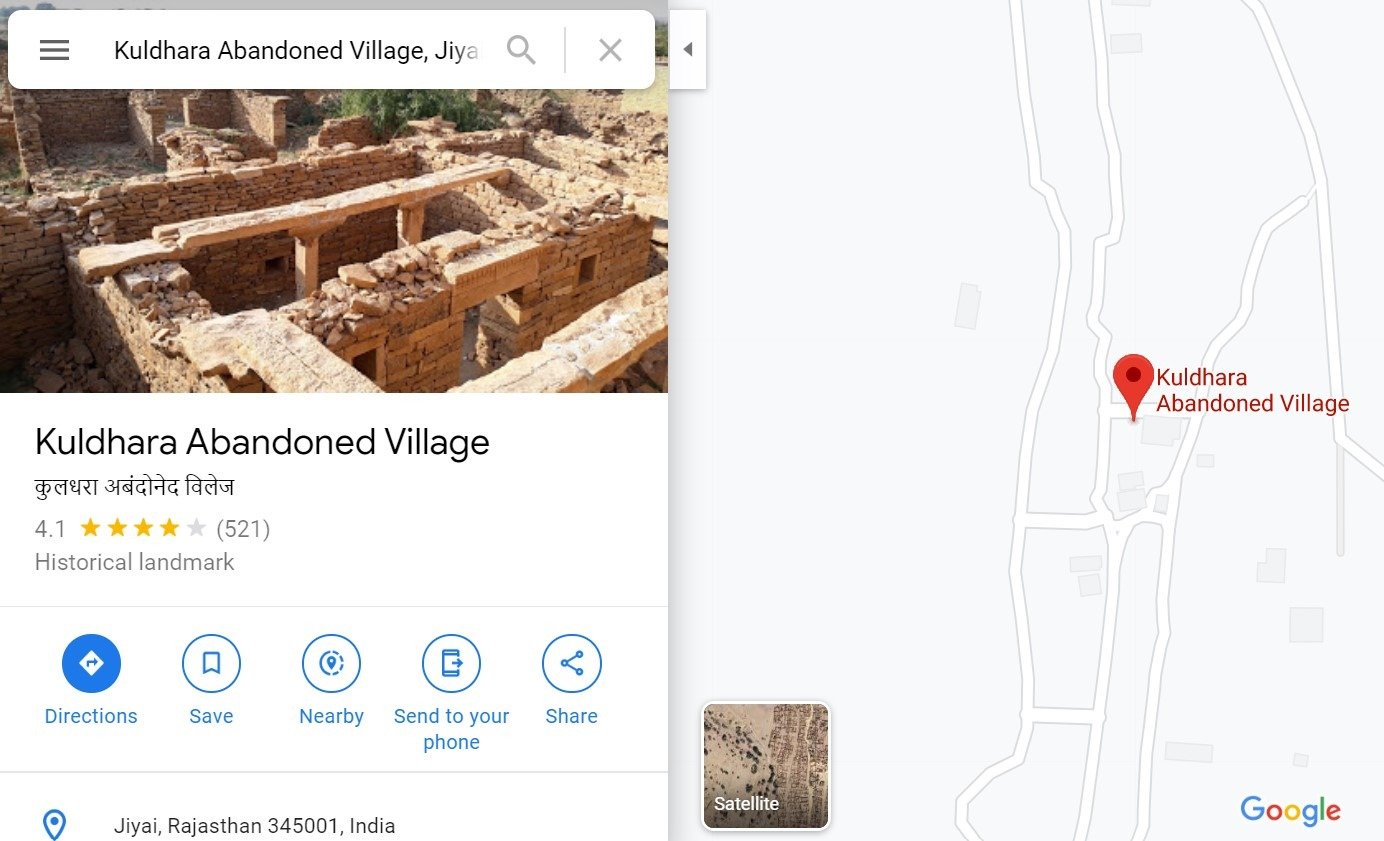
Task: Click the Hindi name subtitle text
Action: coord(134,488)
